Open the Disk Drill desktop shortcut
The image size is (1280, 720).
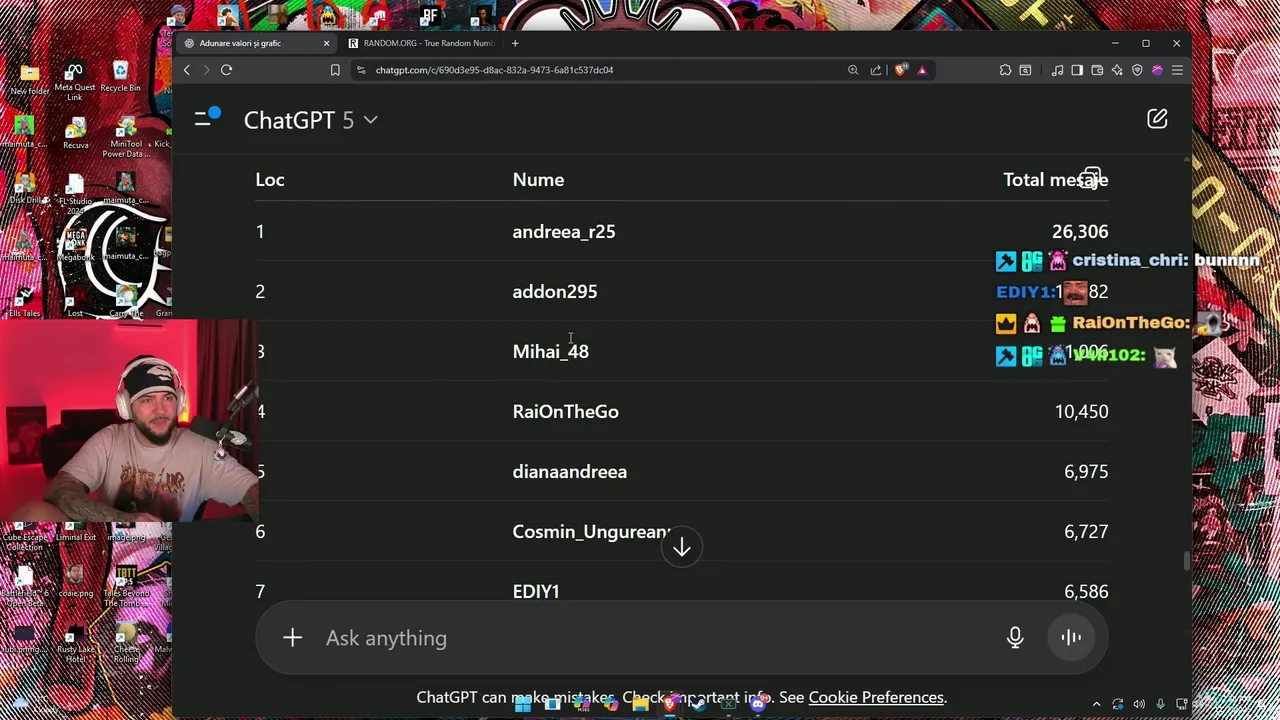tap(24, 189)
